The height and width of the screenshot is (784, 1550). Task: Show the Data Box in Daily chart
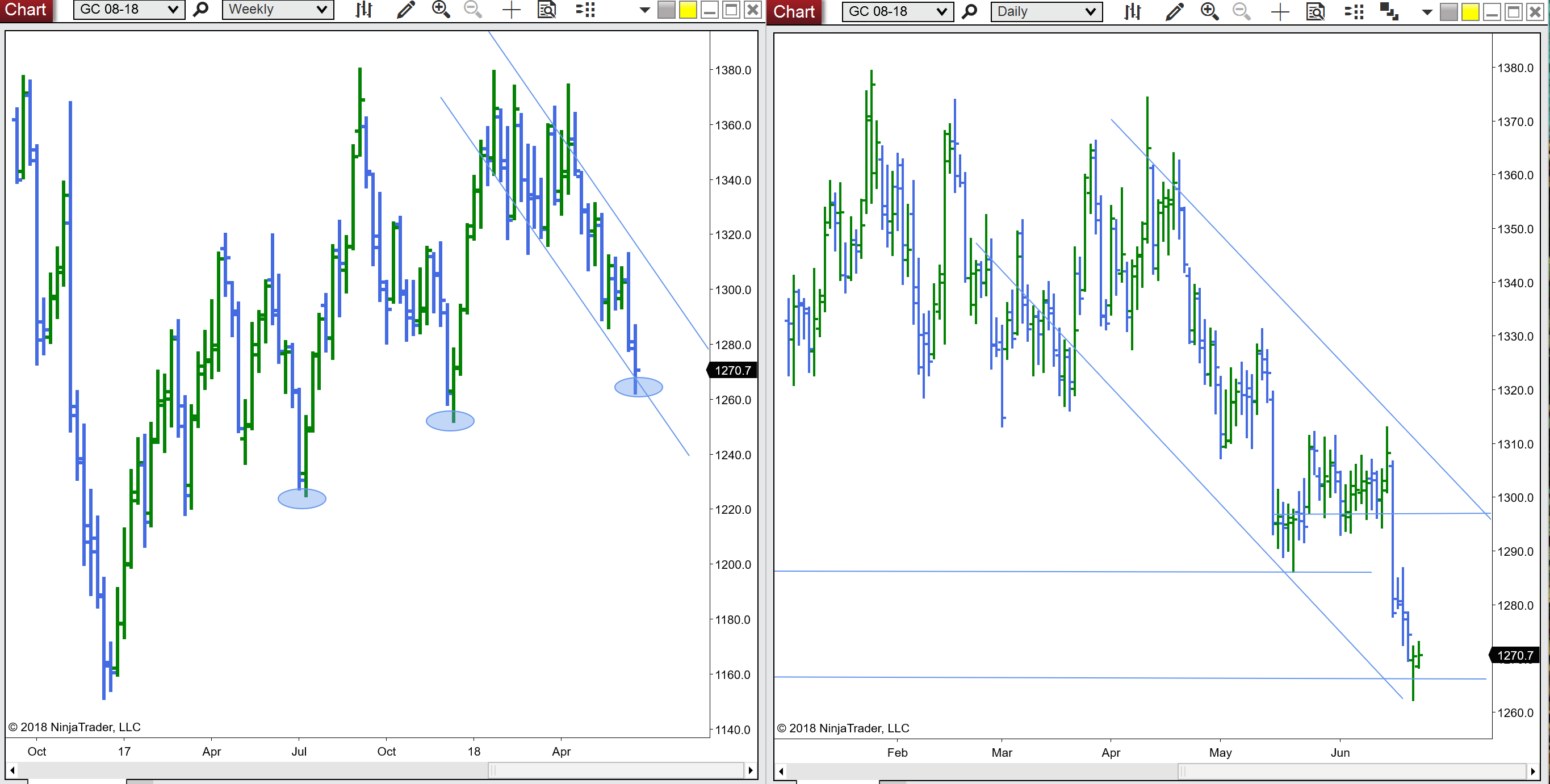(x=1316, y=11)
